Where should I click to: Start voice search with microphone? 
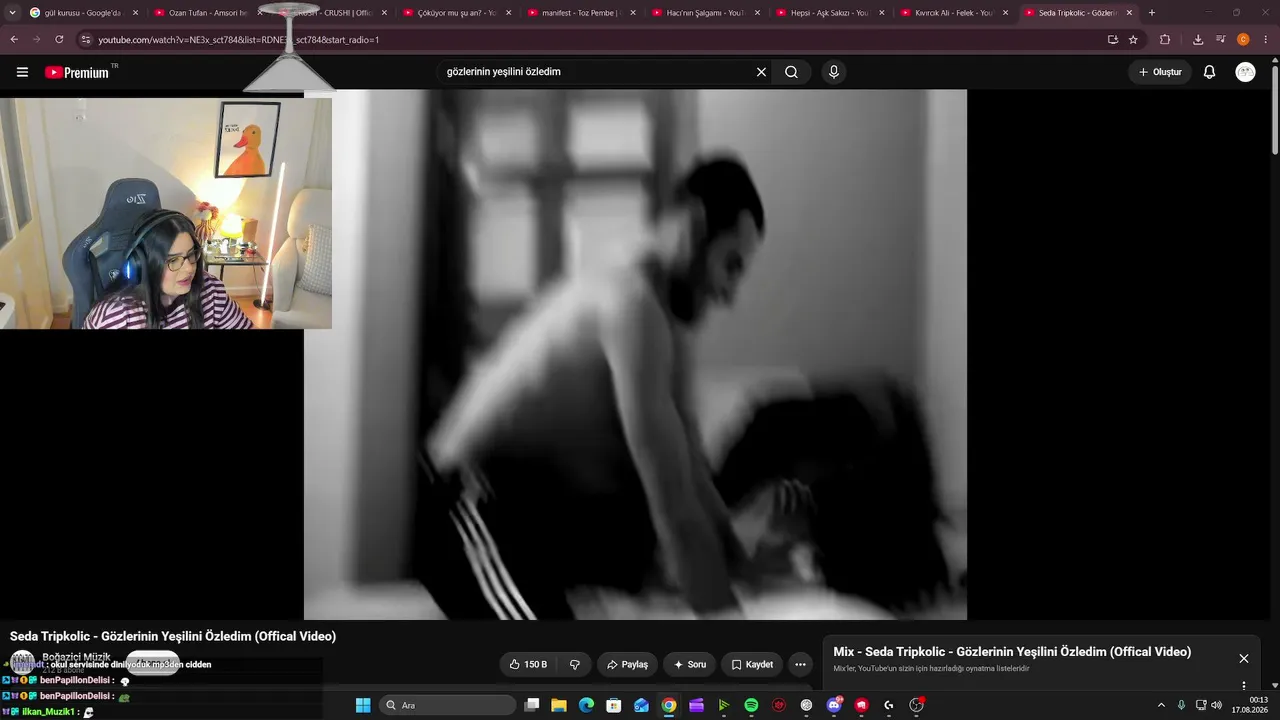tap(833, 72)
